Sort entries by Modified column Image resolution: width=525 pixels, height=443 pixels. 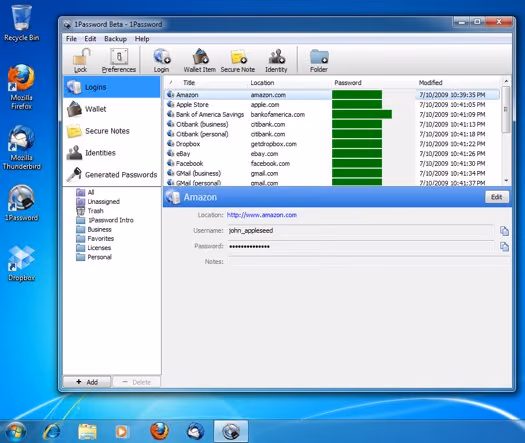pos(431,83)
